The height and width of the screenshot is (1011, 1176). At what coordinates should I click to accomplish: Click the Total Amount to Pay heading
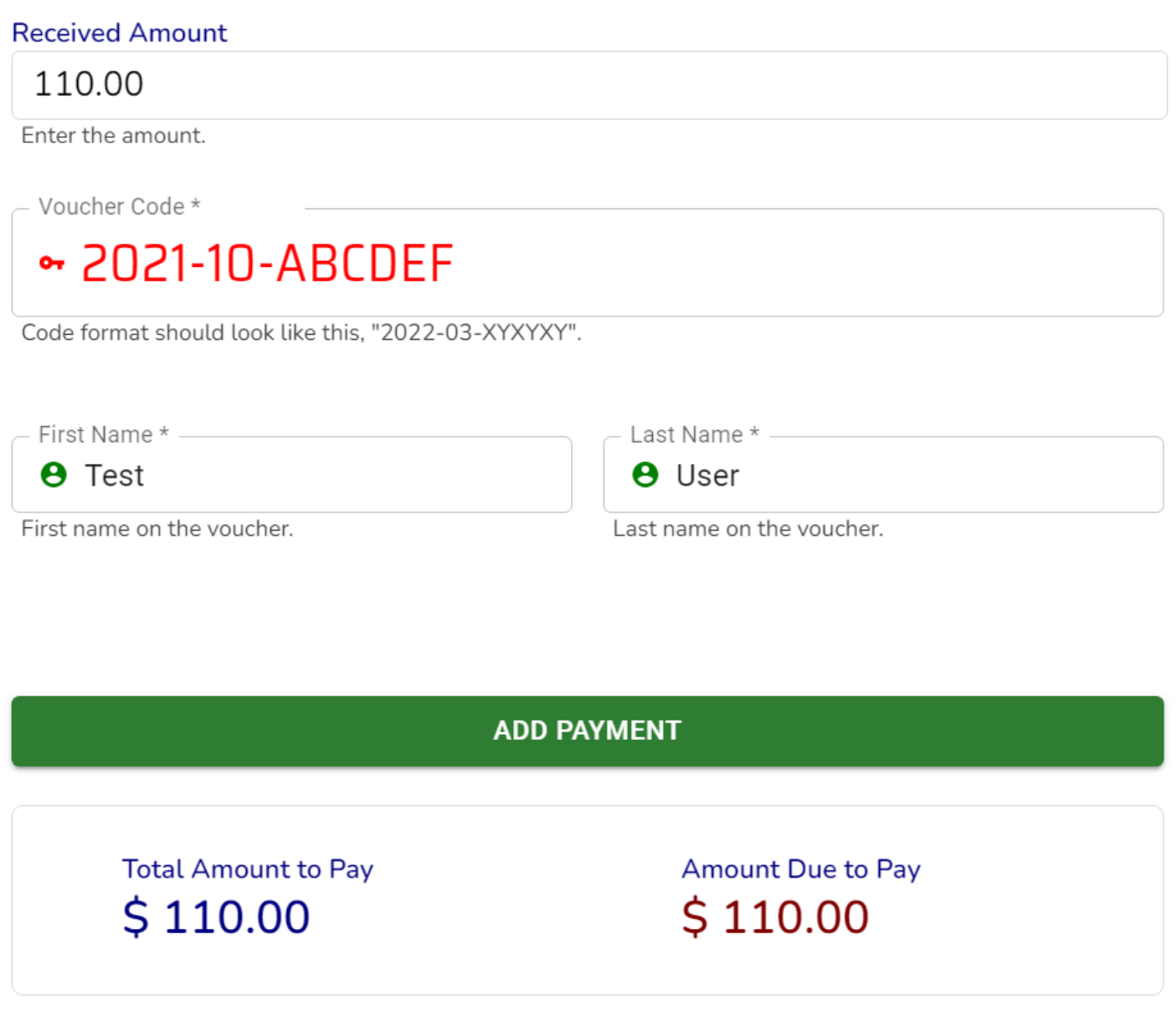coord(248,870)
